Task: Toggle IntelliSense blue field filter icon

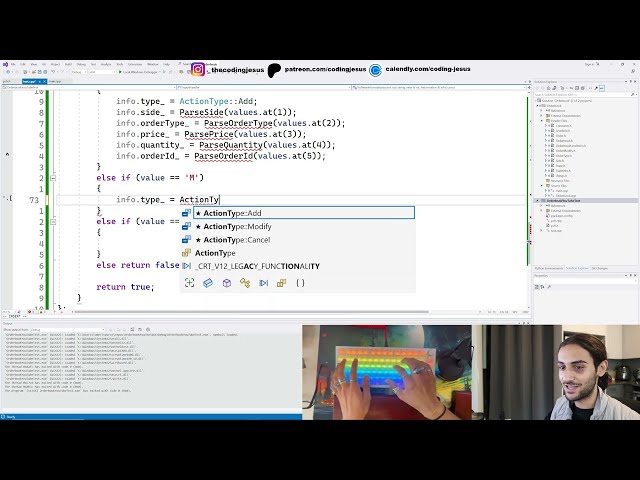Action: [208, 283]
